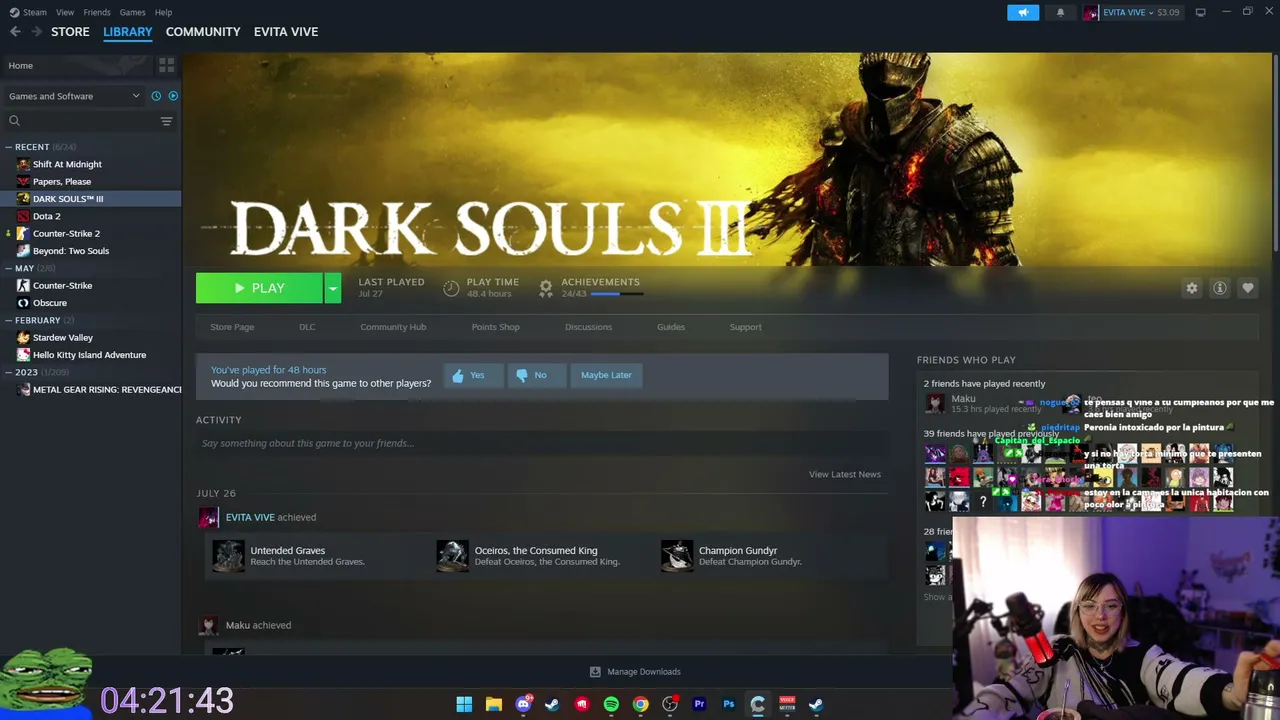Select Dota 2 in library
This screenshot has width=1280, height=720.
[46, 216]
